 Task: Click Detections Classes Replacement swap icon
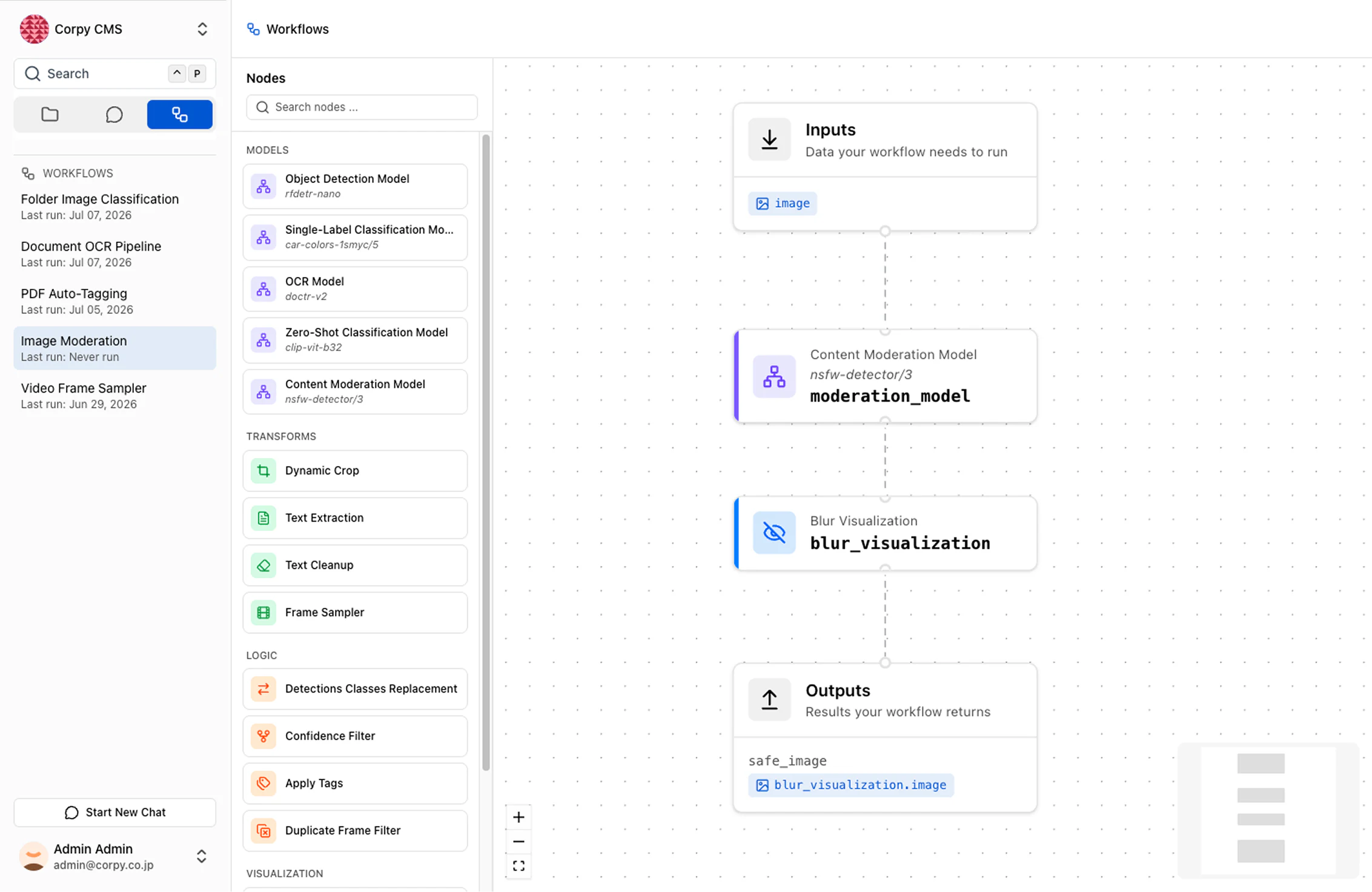(263, 688)
